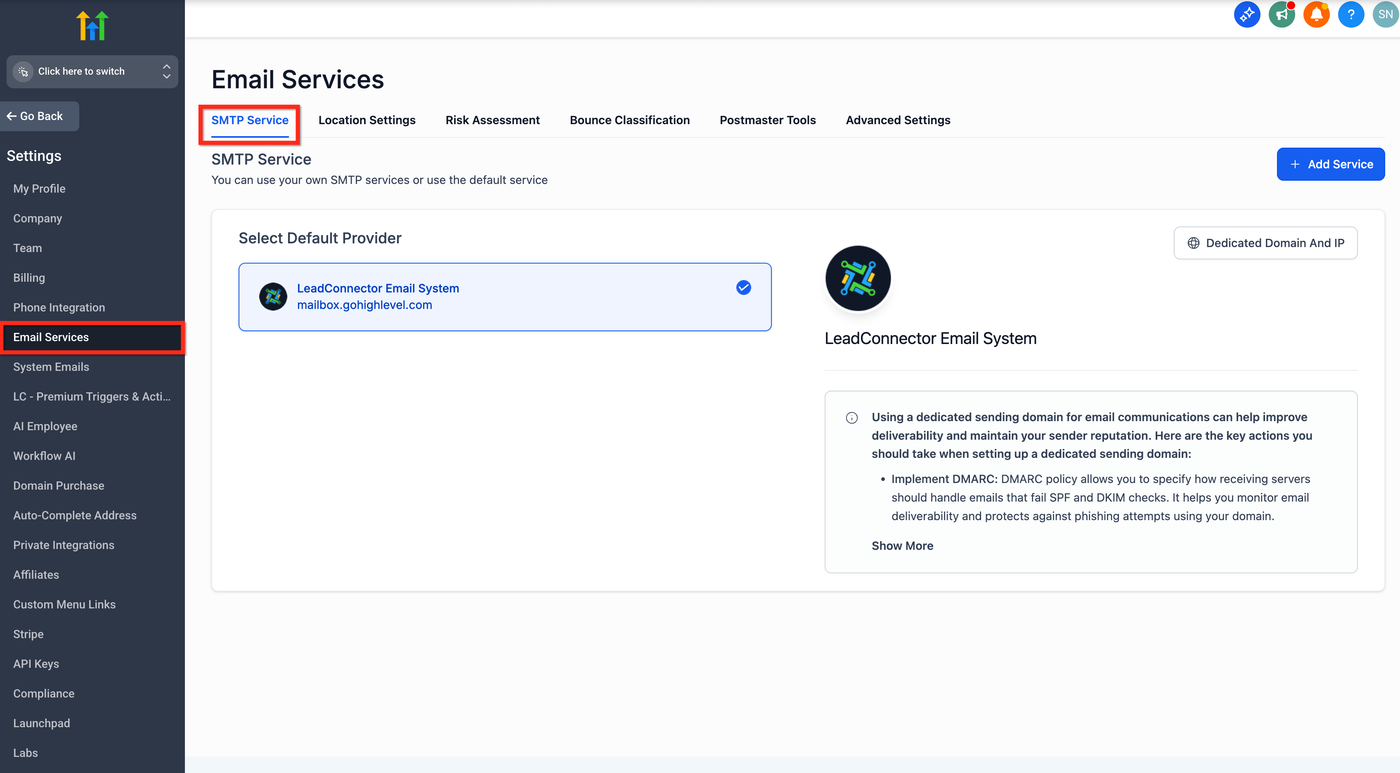Click the LeadConnector logo in provider card
Screen dimensions: 1400x773
pos(273,296)
